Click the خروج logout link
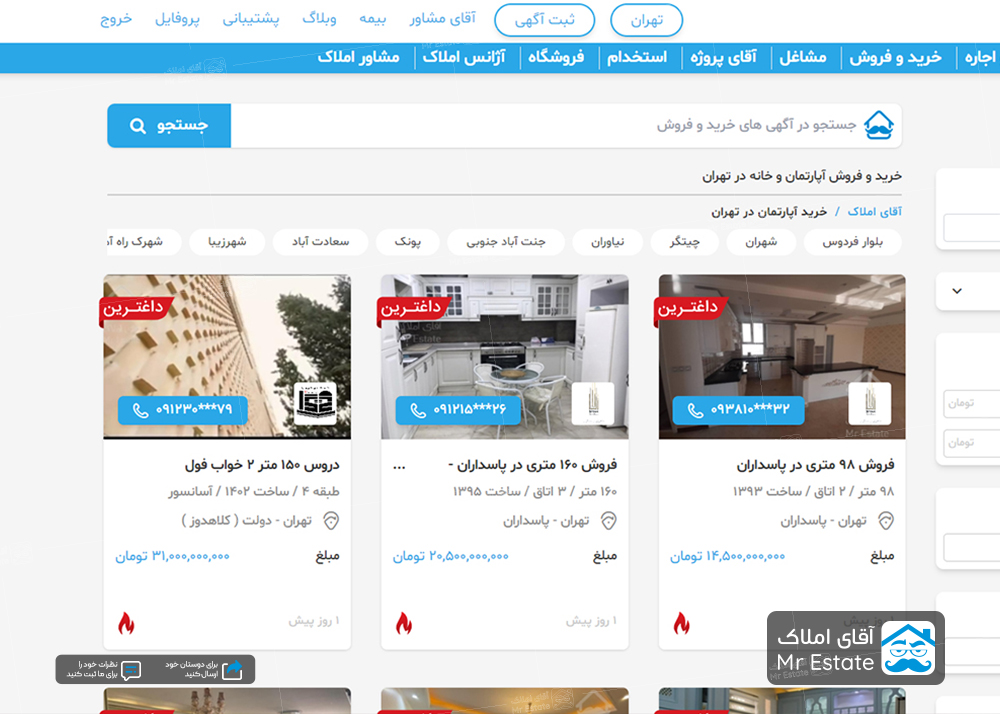1000x714 pixels. pyautogui.click(x=116, y=18)
